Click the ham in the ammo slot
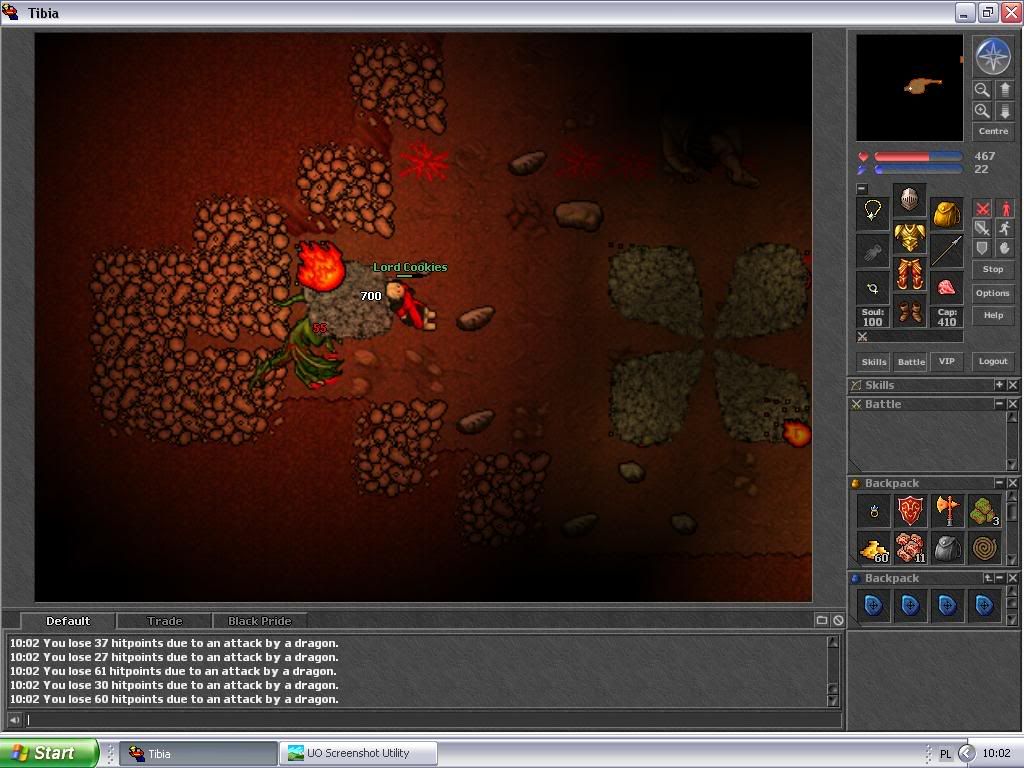Screen dimensions: 1024x768 point(946,288)
